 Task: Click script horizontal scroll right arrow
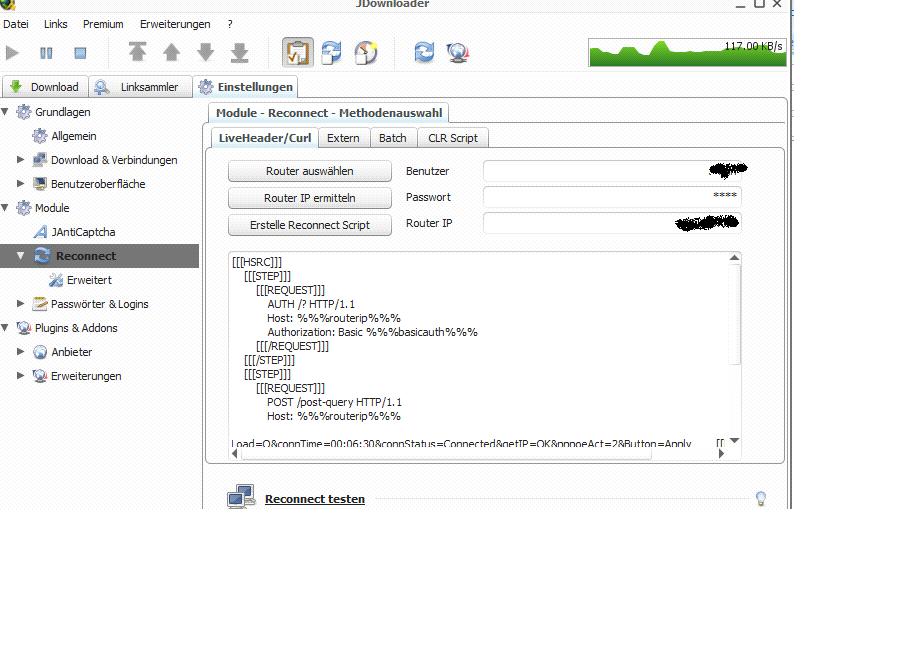(721, 453)
